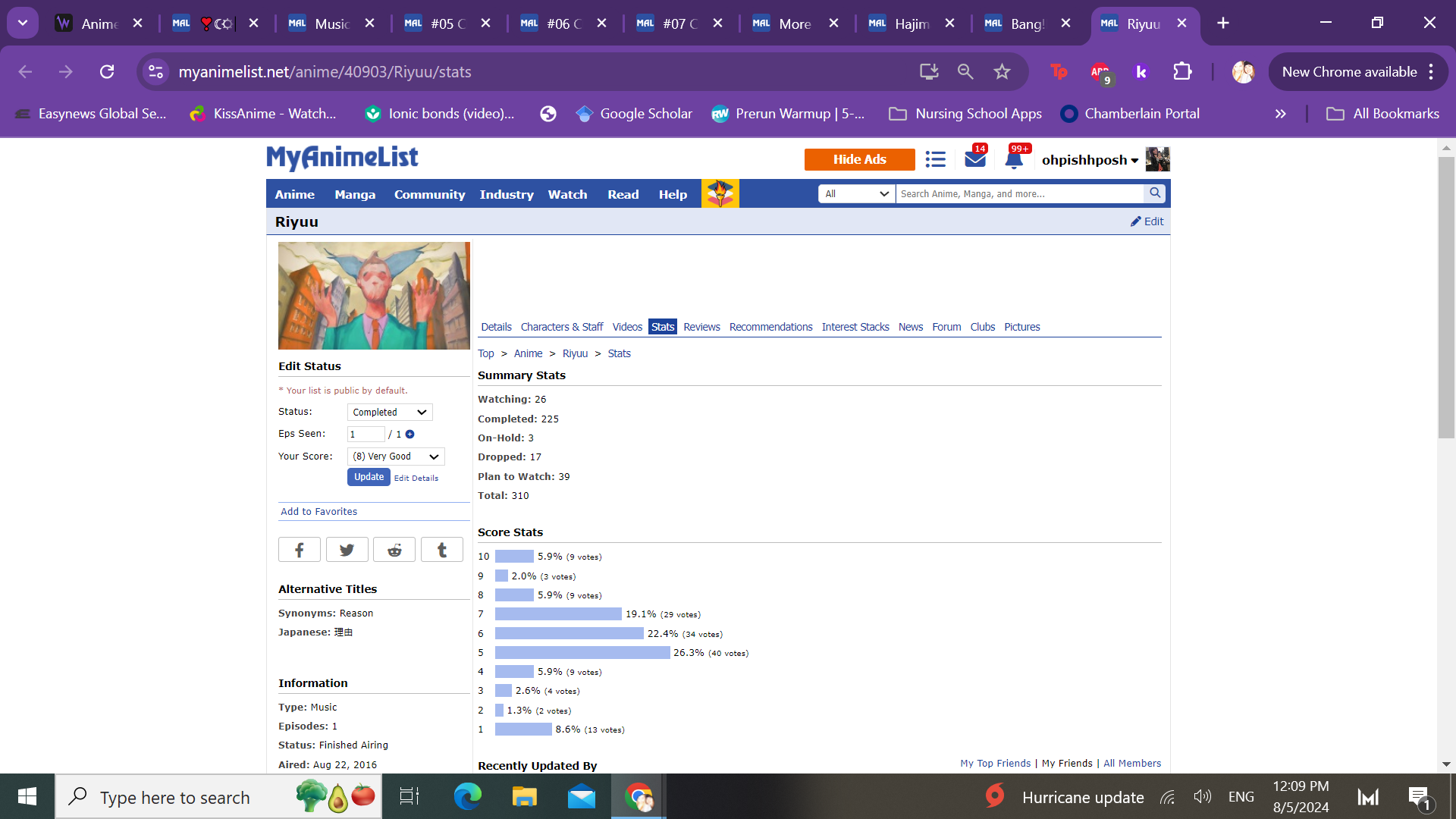Click Add to Favorites link
Viewport: 1456px width, 819px height.
click(x=319, y=512)
